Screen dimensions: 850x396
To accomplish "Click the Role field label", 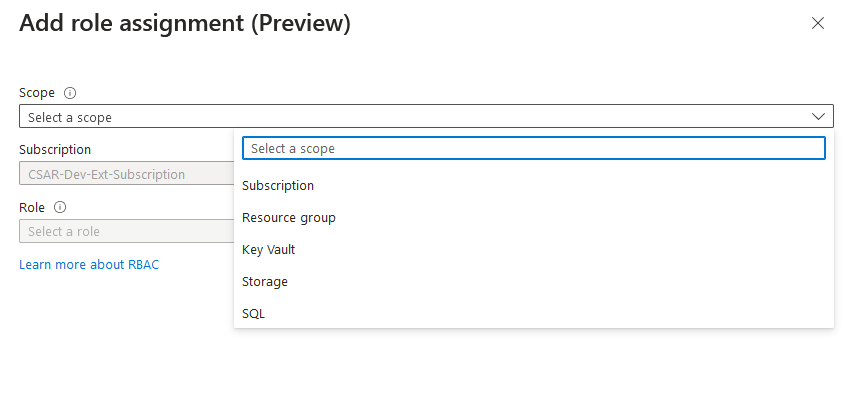I will [32, 207].
